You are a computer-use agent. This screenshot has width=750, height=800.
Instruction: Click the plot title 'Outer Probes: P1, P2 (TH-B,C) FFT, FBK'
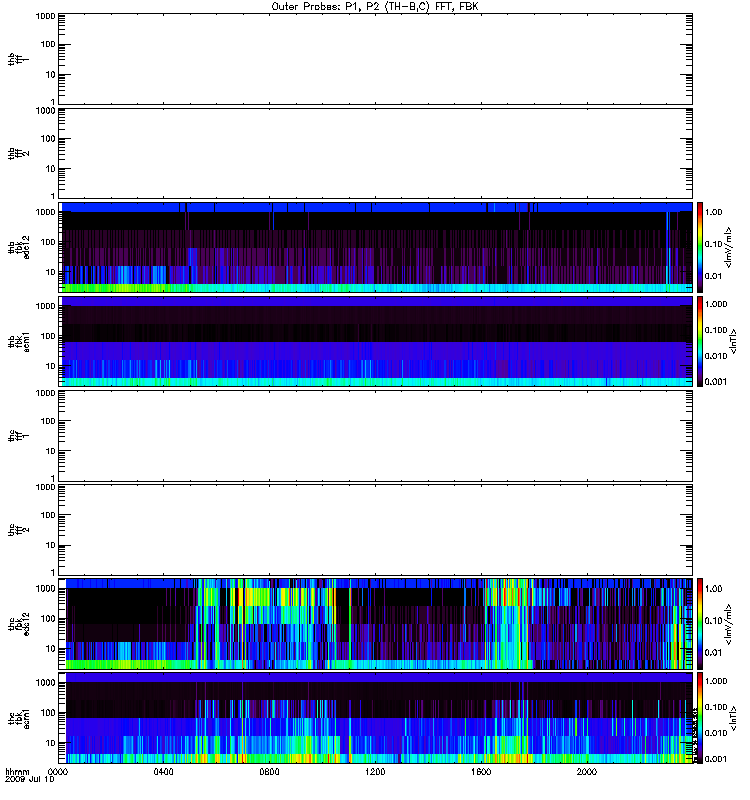[x=375, y=7]
